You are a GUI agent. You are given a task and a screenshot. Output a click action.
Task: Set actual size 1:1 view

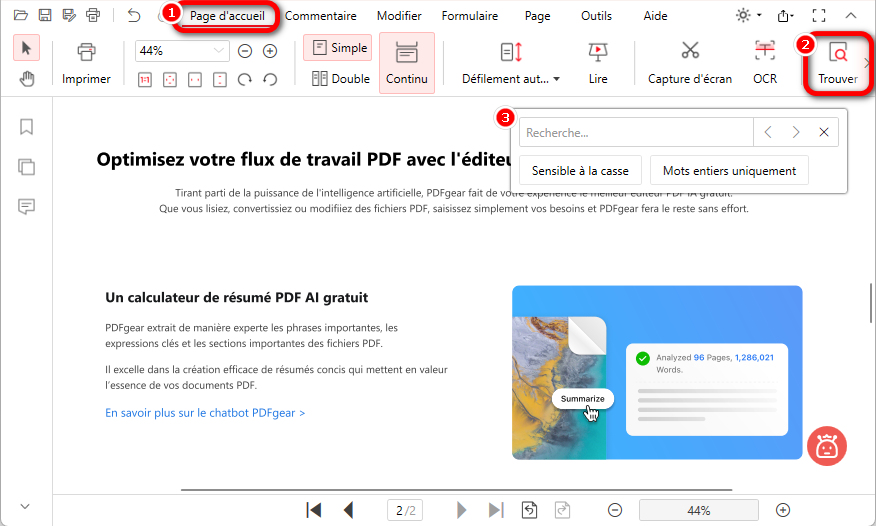coord(145,80)
